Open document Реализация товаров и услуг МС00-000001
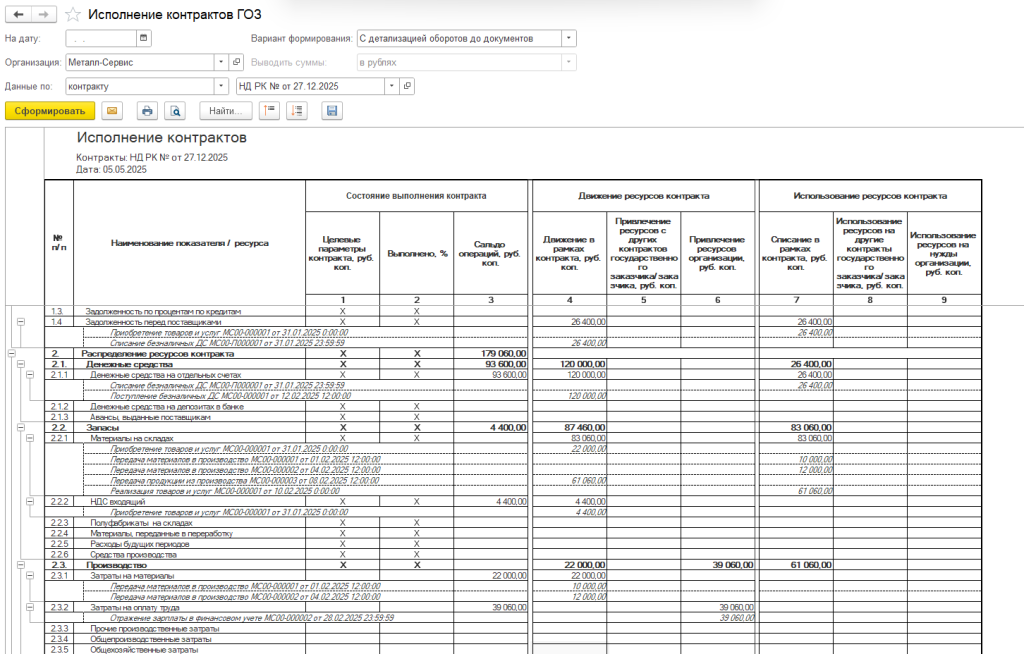Viewport: 1024px width, 654px height. click(x=225, y=491)
